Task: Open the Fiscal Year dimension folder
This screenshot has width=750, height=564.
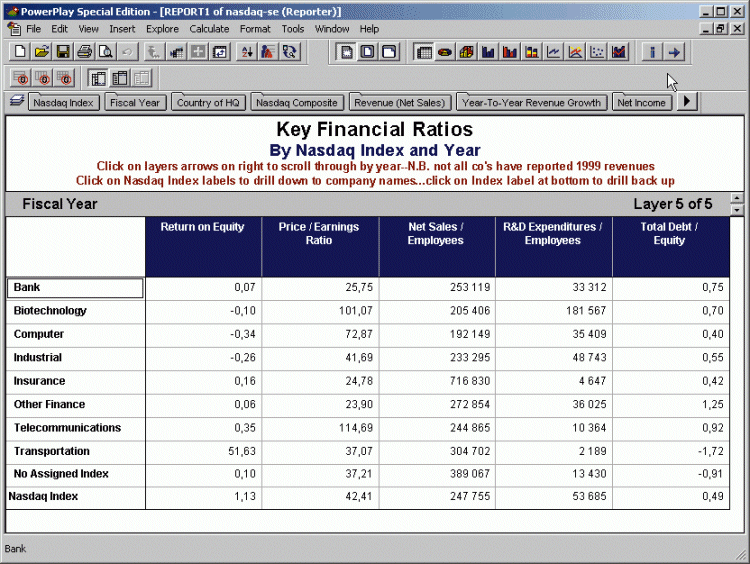Action: (x=135, y=102)
